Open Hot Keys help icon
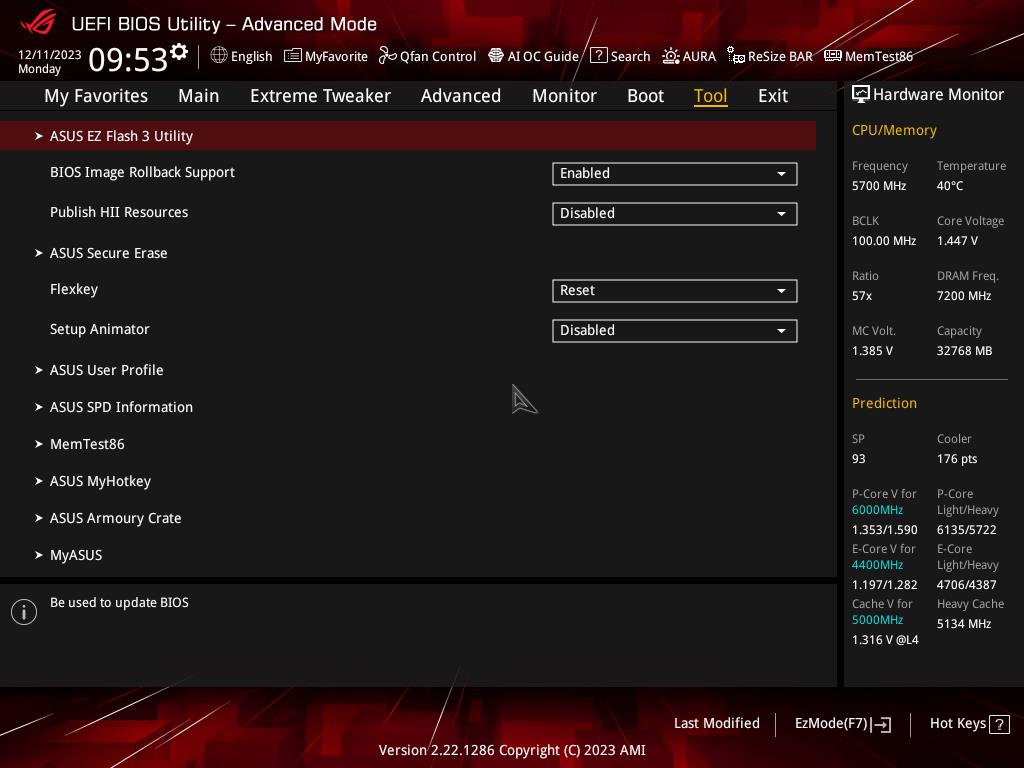This screenshot has height=768, width=1024. [x=999, y=724]
